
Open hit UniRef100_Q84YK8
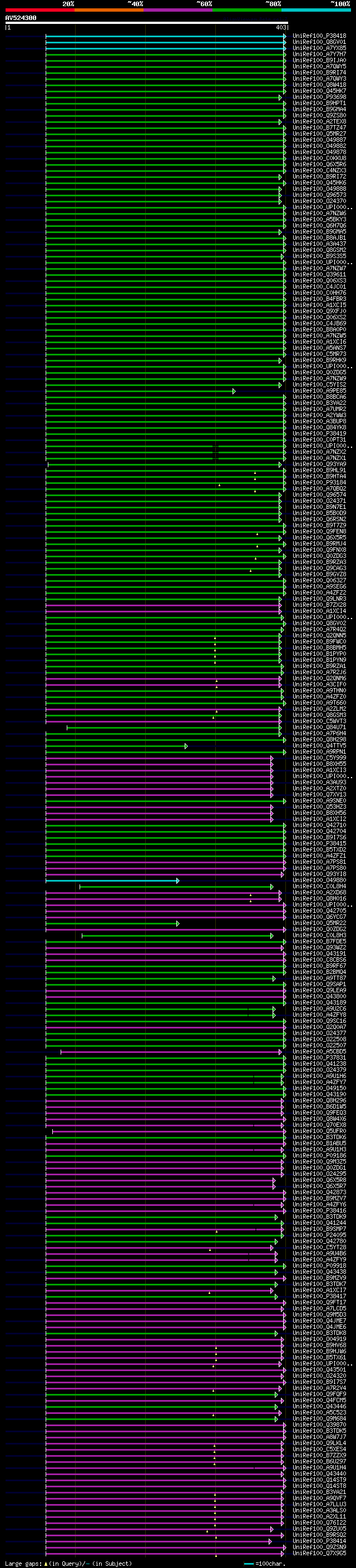tap(319, 427)
